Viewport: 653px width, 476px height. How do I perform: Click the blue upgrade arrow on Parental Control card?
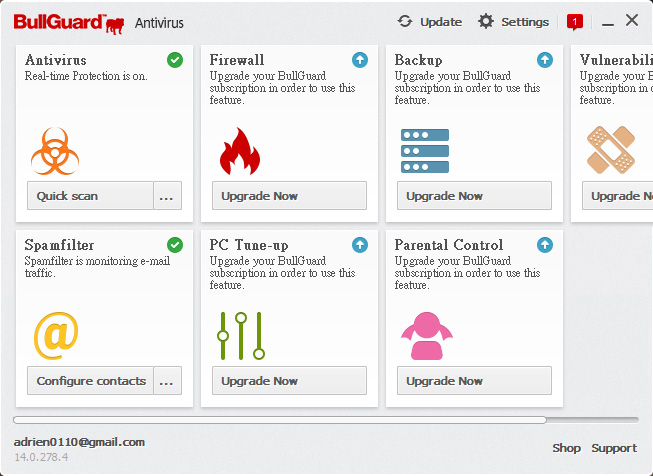click(x=545, y=245)
